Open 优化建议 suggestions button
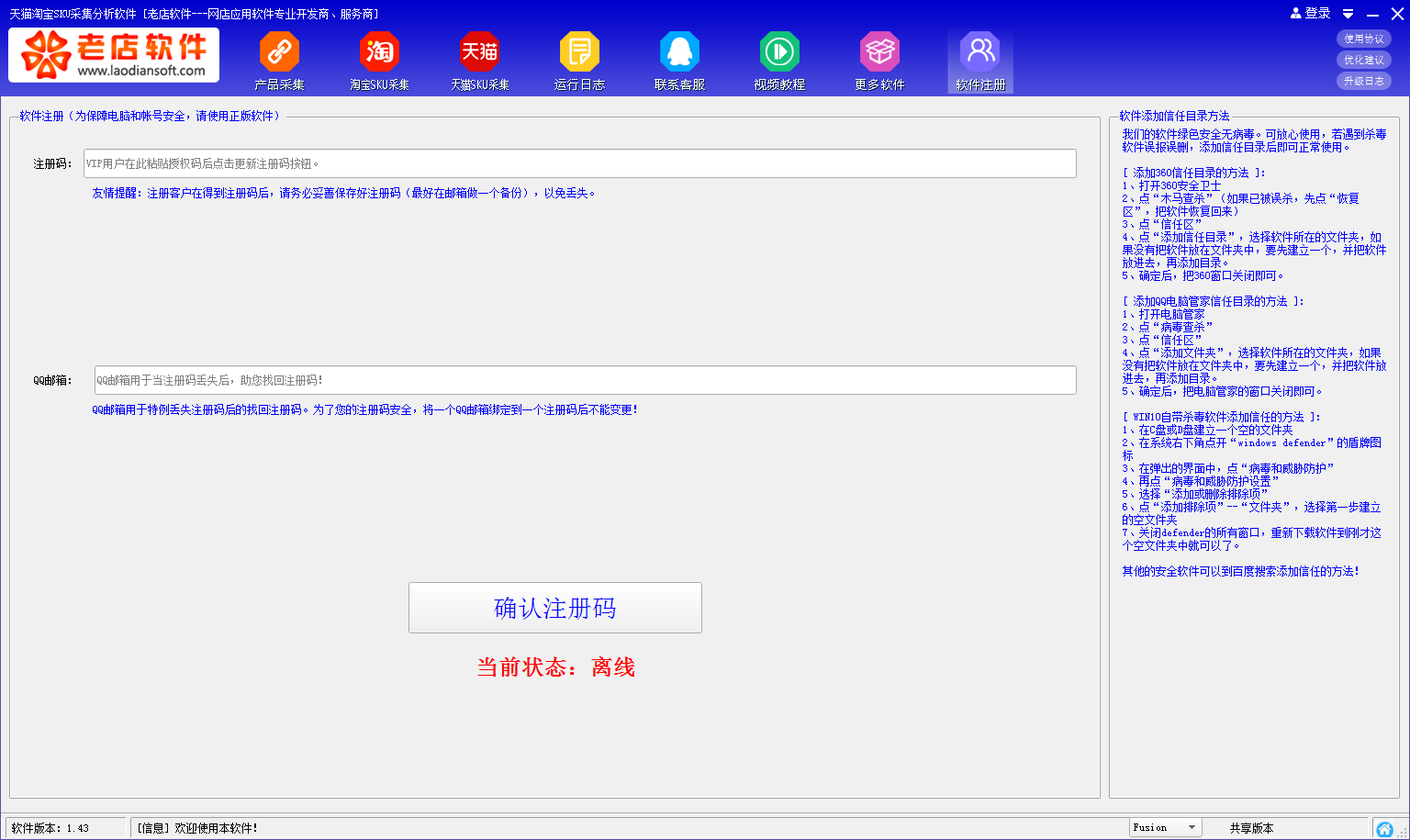 click(1364, 60)
